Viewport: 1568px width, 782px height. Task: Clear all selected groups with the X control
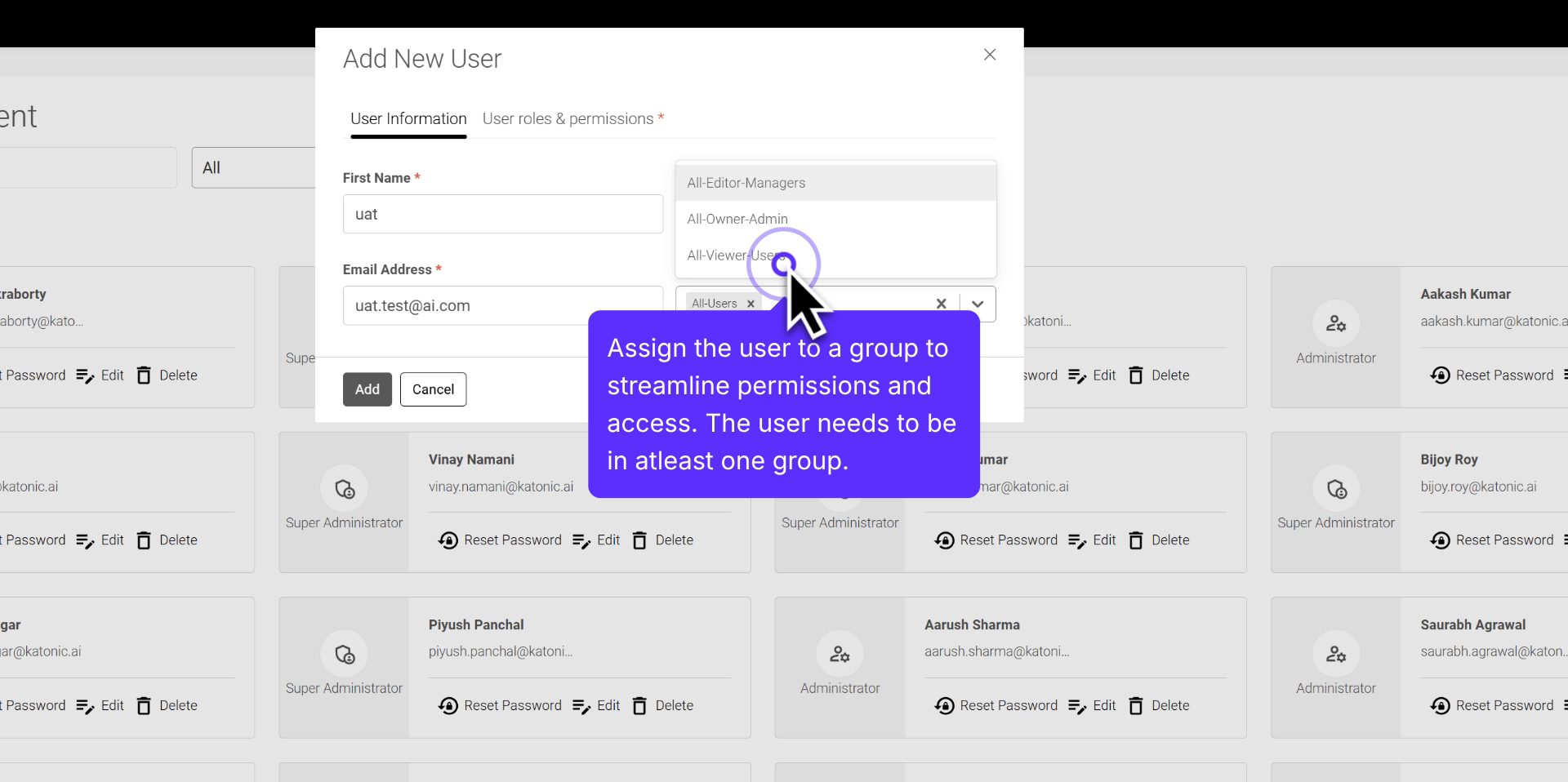(941, 304)
